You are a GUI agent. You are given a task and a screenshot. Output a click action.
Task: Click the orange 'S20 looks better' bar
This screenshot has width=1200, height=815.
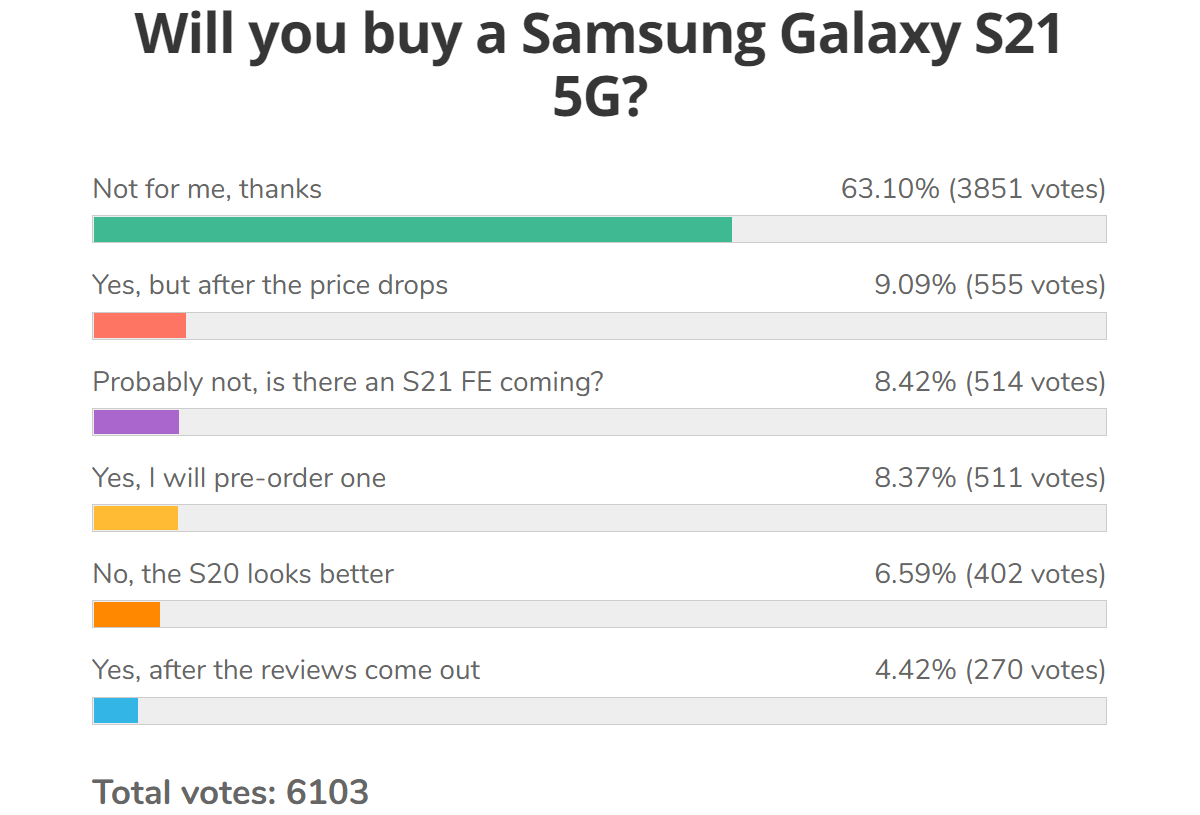click(127, 614)
